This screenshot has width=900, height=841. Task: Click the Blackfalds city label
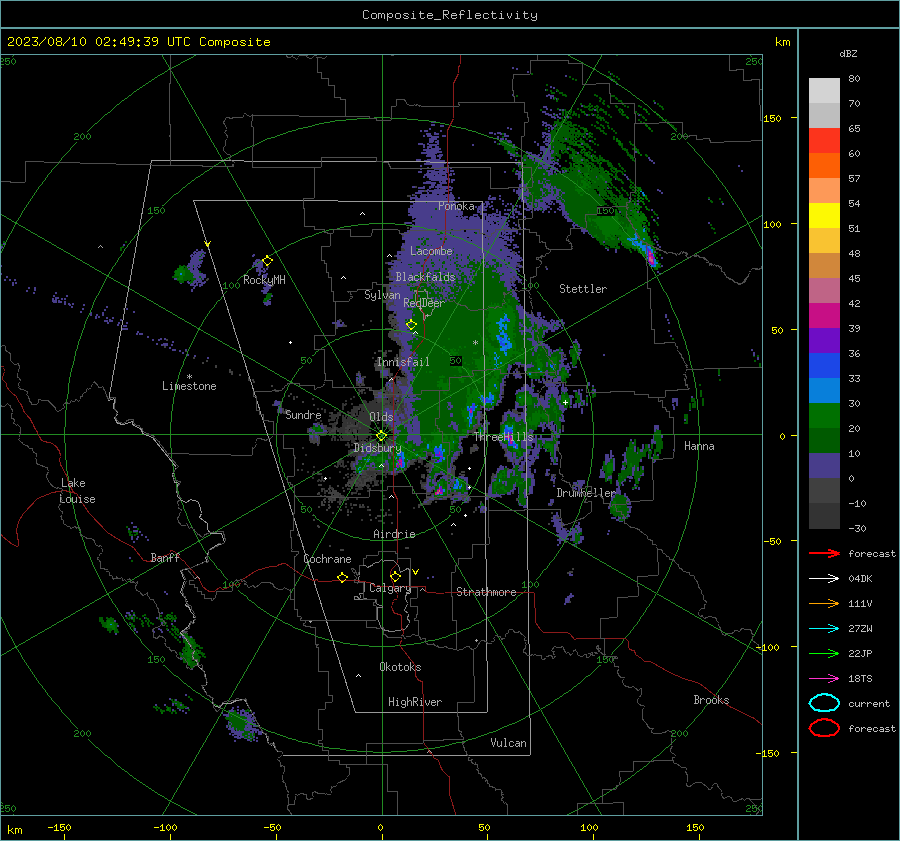(425, 277)
